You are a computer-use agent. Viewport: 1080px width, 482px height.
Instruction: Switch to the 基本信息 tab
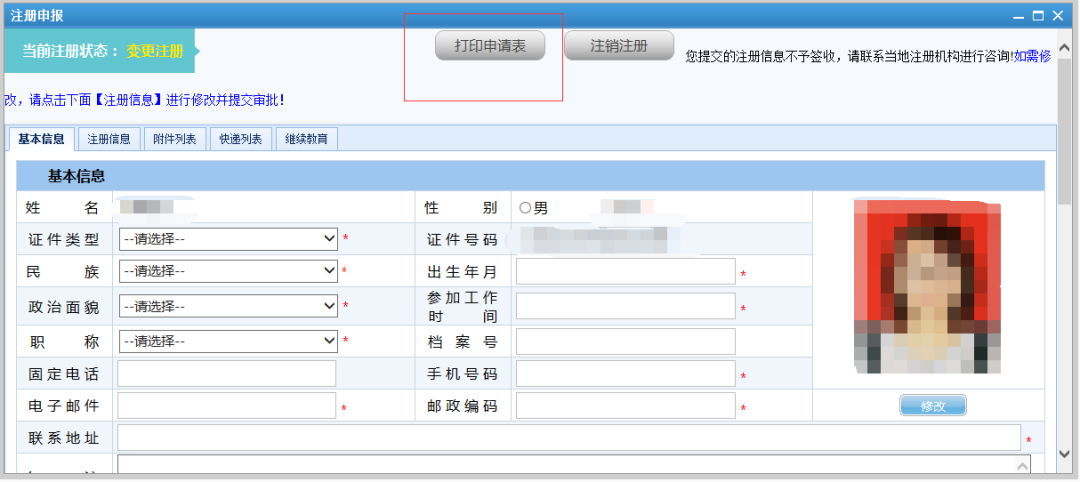point(41,139)
